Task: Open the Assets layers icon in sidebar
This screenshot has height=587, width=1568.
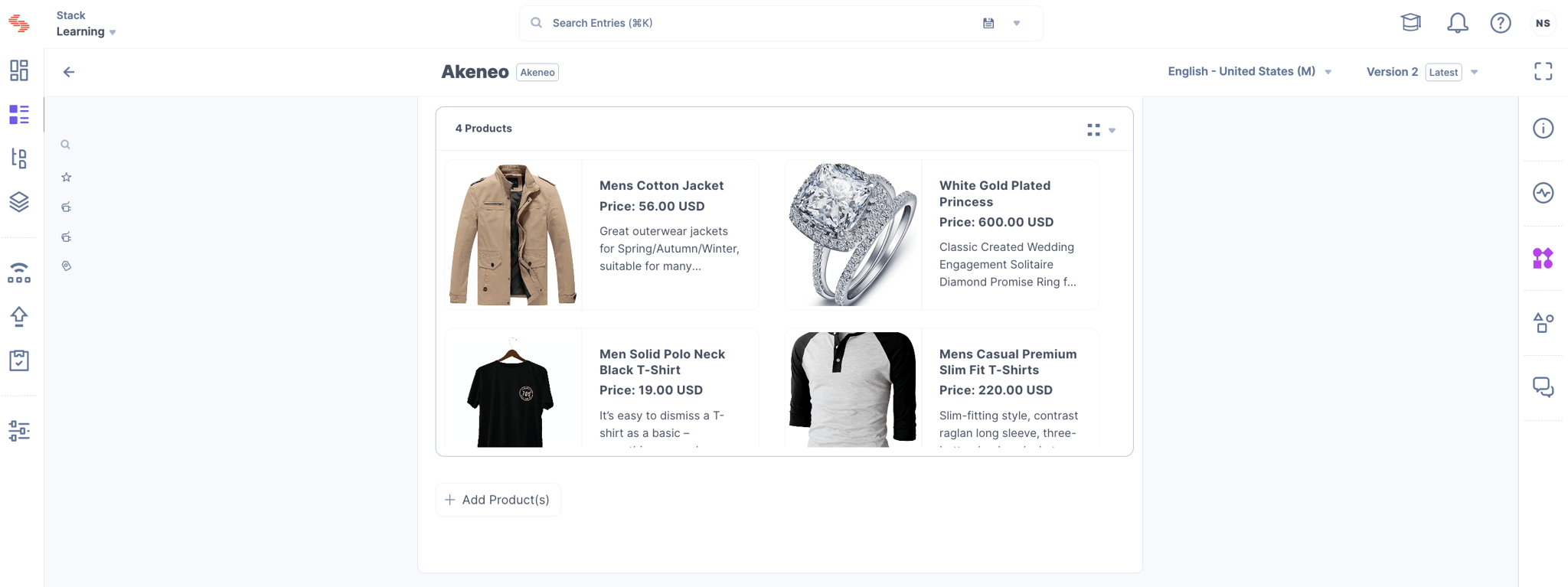Action: pos(19,202)
